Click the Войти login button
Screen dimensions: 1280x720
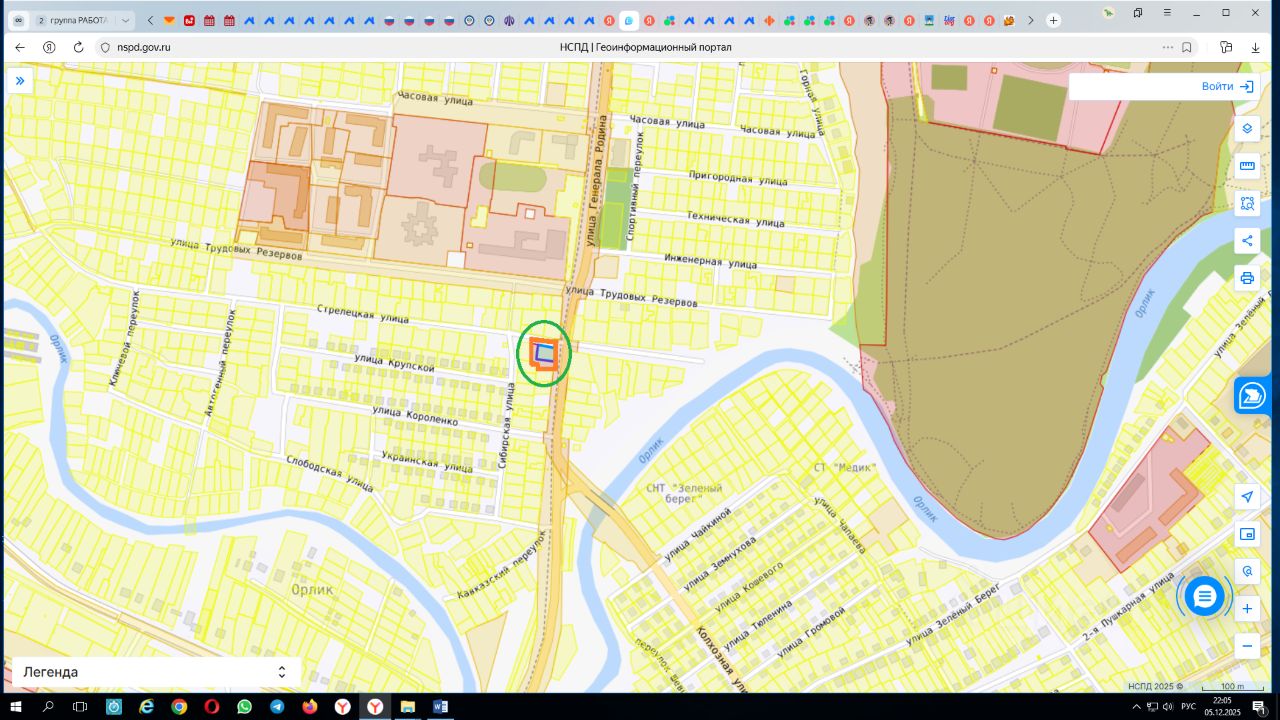(x=1227, y=87)
